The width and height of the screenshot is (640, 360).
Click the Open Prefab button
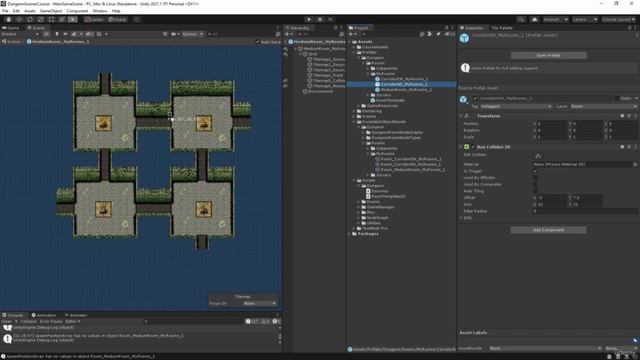[549, 55]
